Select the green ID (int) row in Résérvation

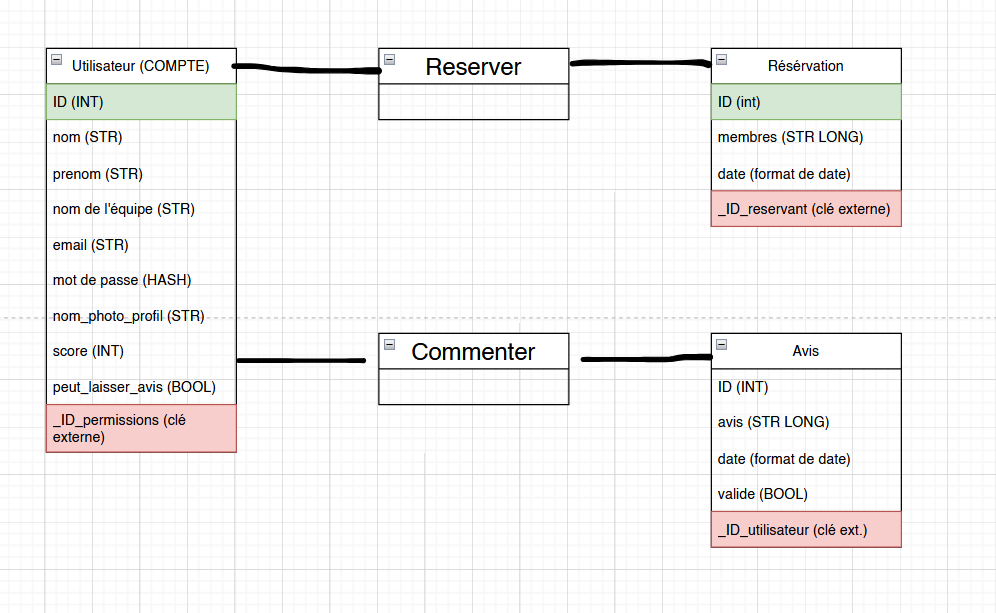(806, 102)
